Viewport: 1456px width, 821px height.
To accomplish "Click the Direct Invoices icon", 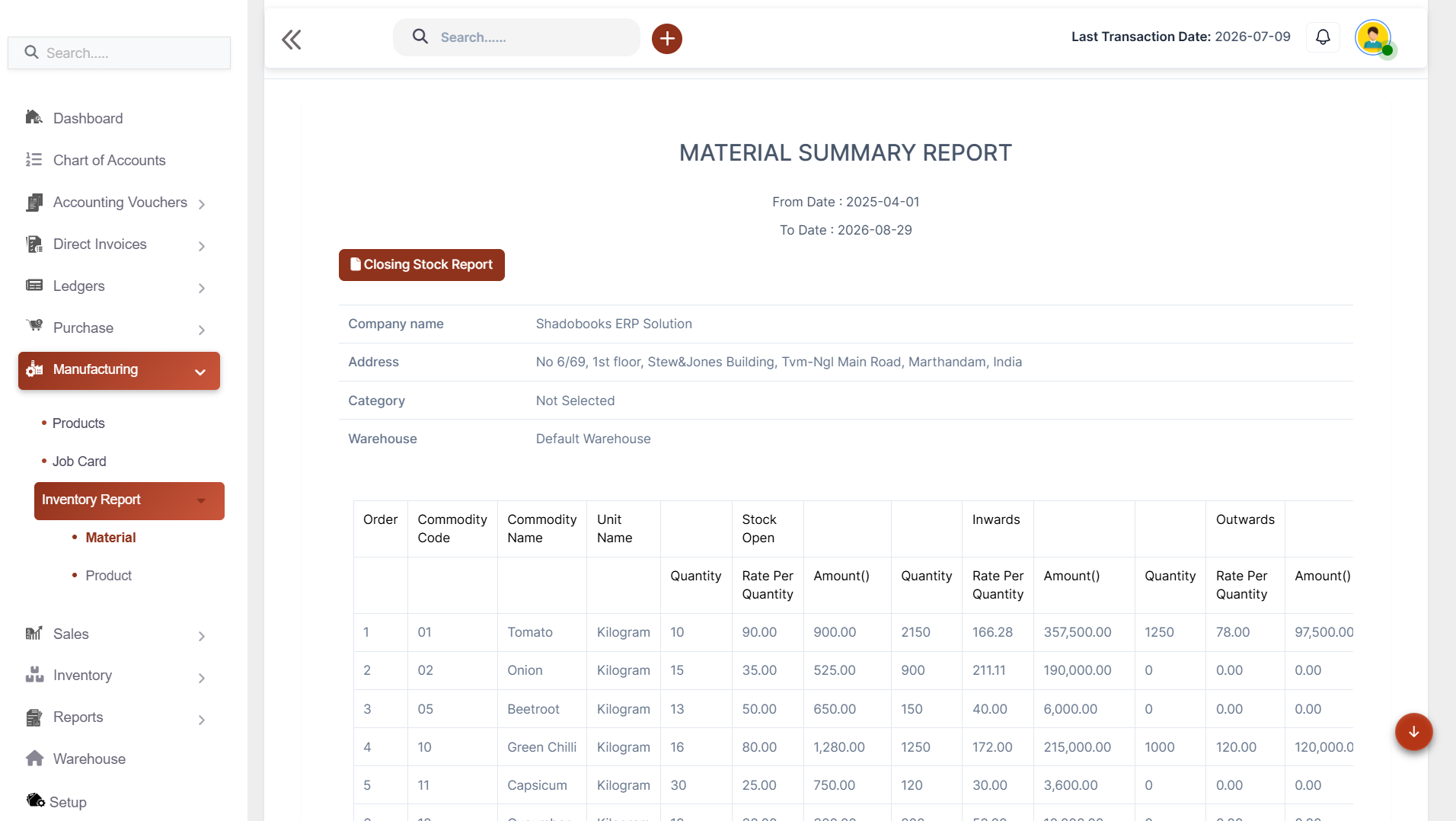I will [34, 244].
